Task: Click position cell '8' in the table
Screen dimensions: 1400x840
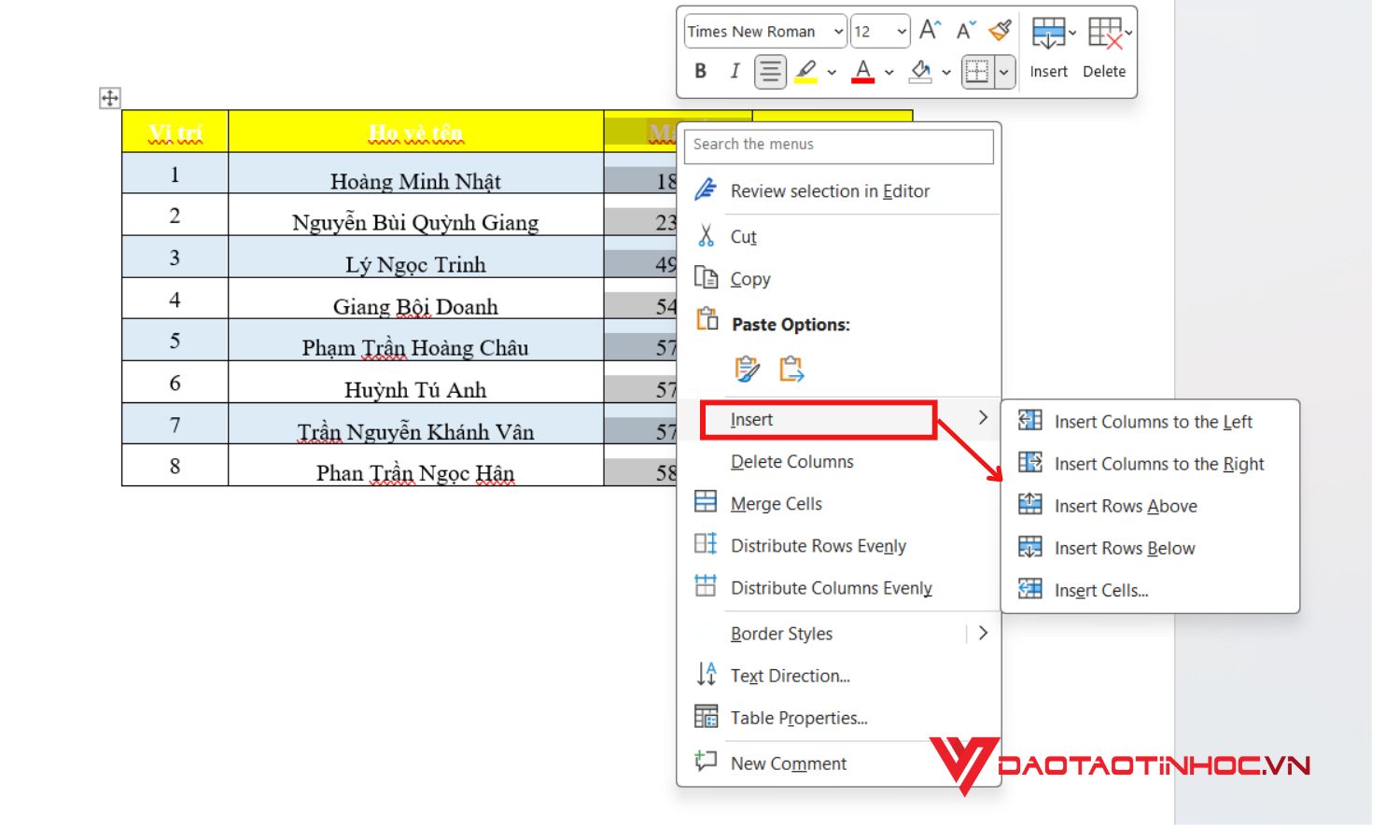Action: pos(175,466)
